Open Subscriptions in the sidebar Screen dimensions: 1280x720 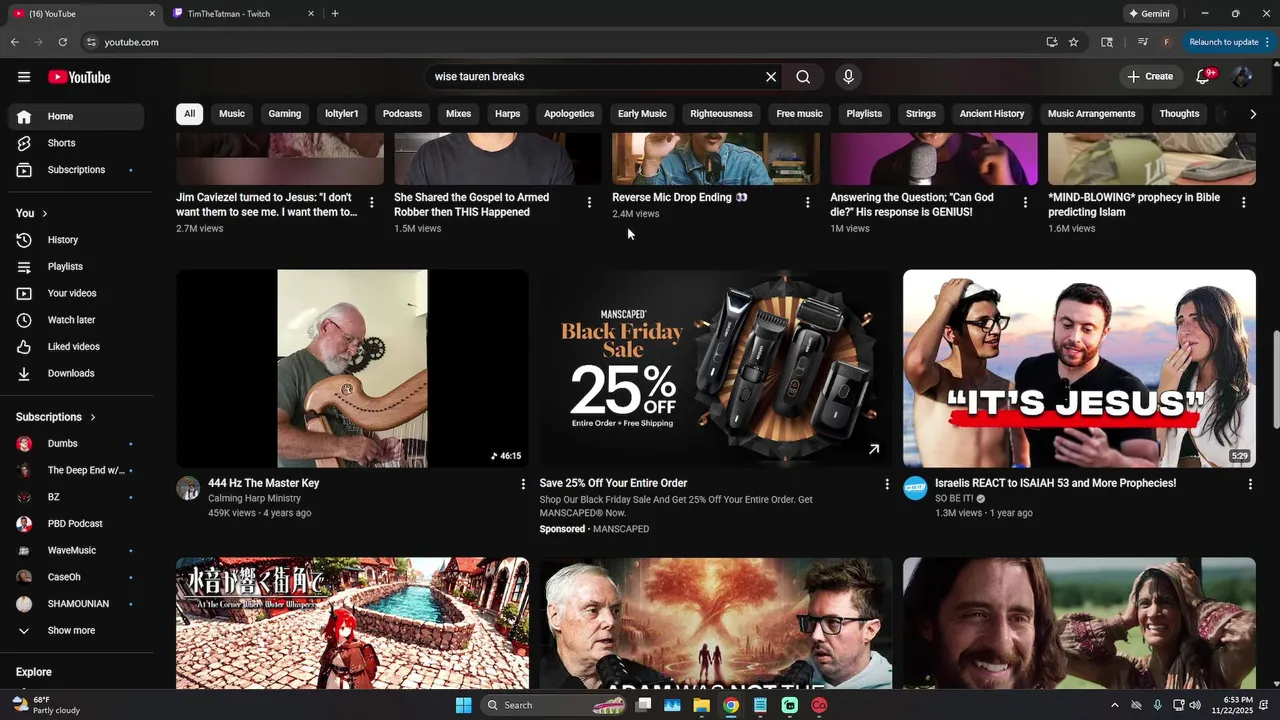click(x=76, y=170)
